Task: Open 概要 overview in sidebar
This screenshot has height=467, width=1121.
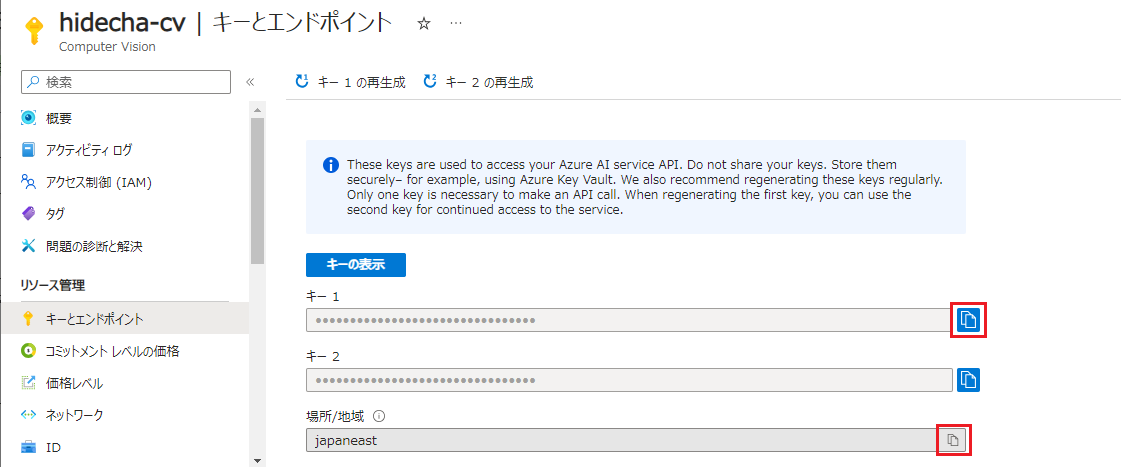Action: [x=59, y=118]
